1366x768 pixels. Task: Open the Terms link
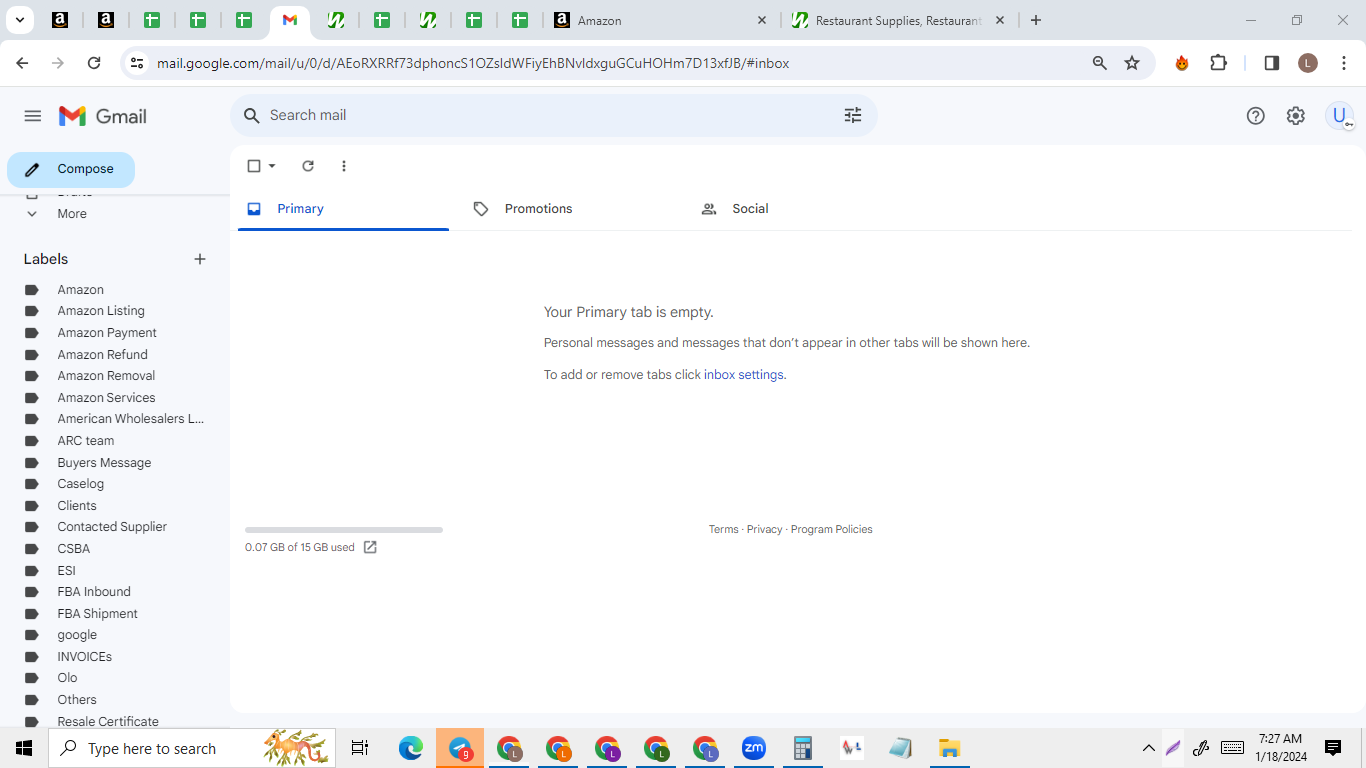pyautogui.click(x=724, y=530)
